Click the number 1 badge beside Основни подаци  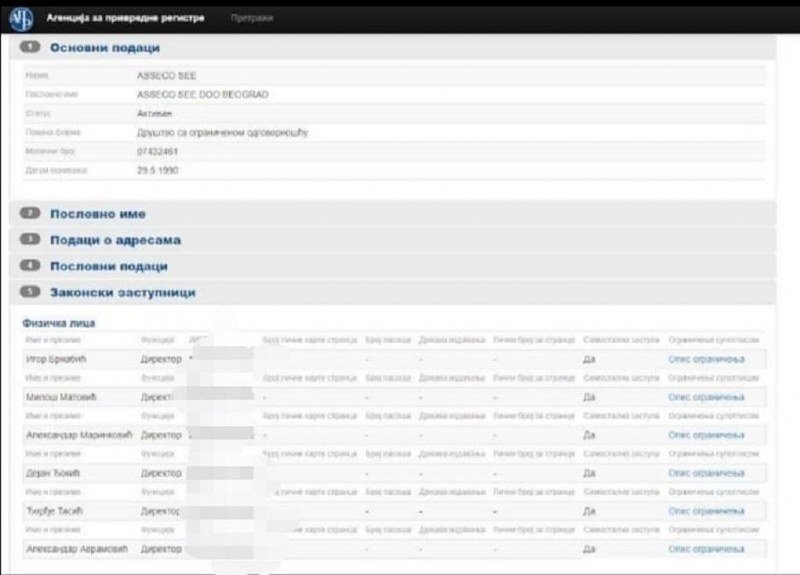tap(31, 47)
